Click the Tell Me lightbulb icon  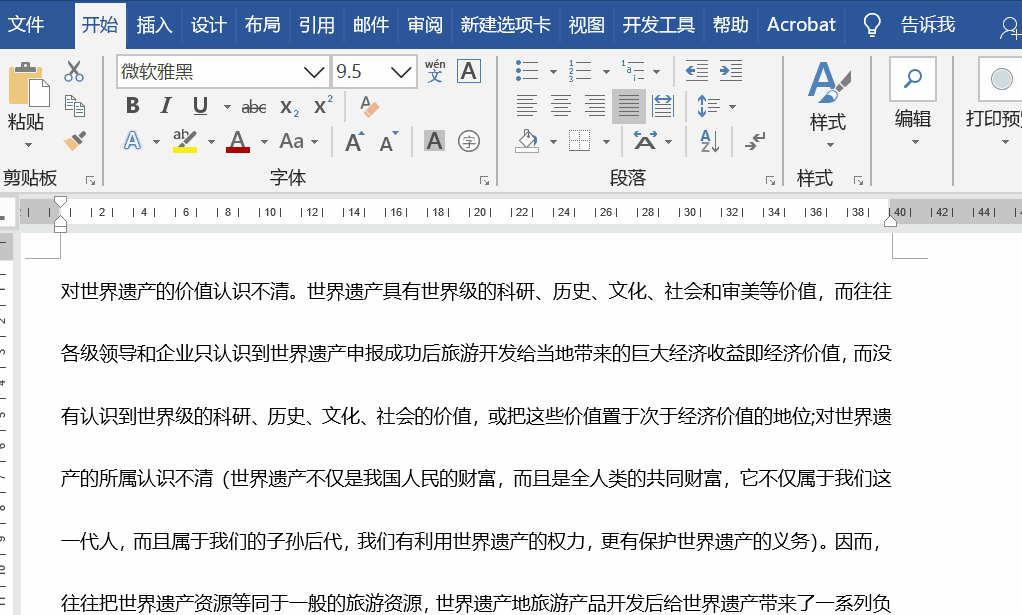click(872, 25)
